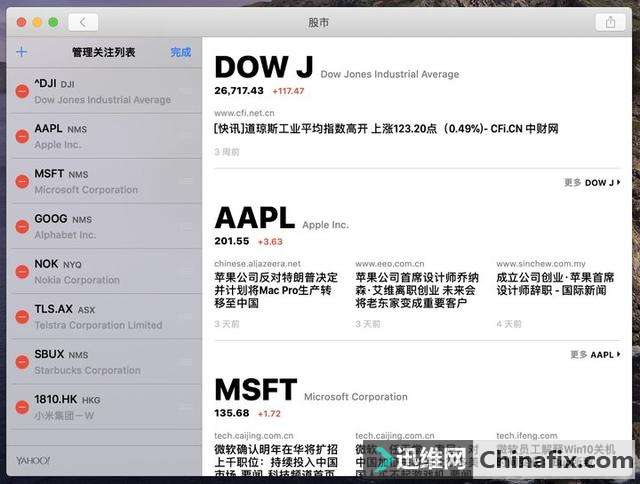The height and width of the screenshot is (484, 640).
Task: Click the 201.55 AAPL price
Action: (x=231, y=241)
